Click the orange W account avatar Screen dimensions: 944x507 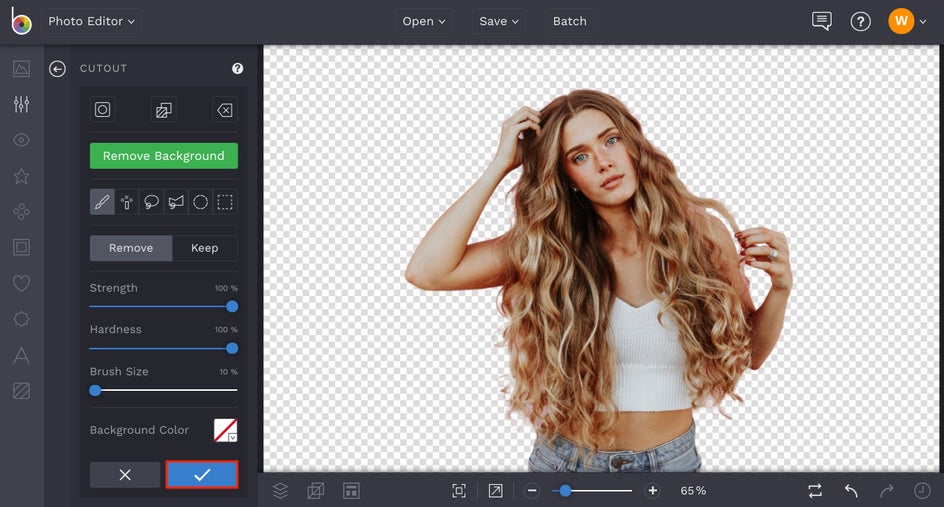click(x=901, y=21)
